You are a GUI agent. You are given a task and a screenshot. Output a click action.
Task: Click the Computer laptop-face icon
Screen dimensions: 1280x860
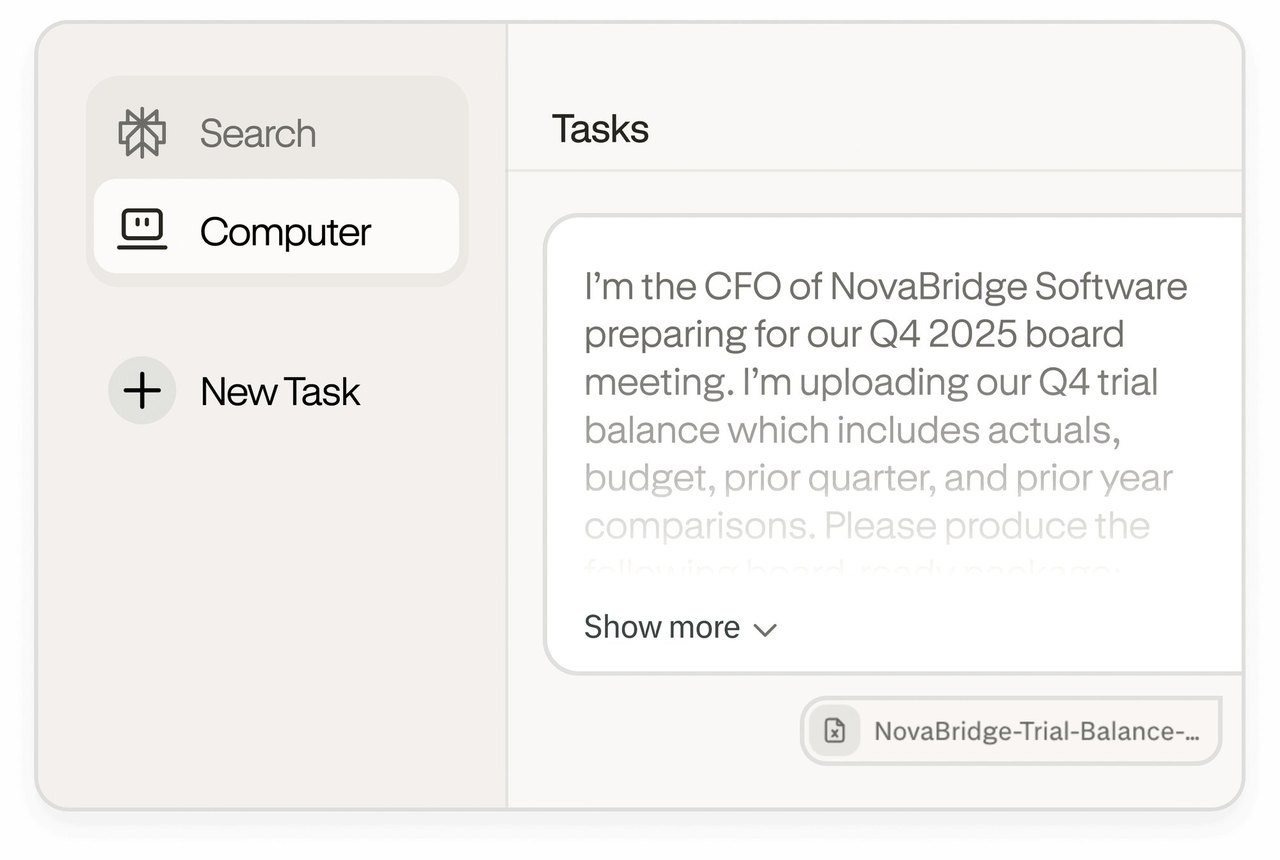[x=142, y=230]
